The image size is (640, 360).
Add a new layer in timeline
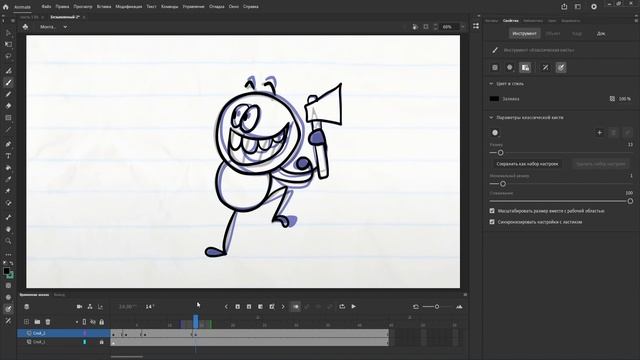[27, 322]
